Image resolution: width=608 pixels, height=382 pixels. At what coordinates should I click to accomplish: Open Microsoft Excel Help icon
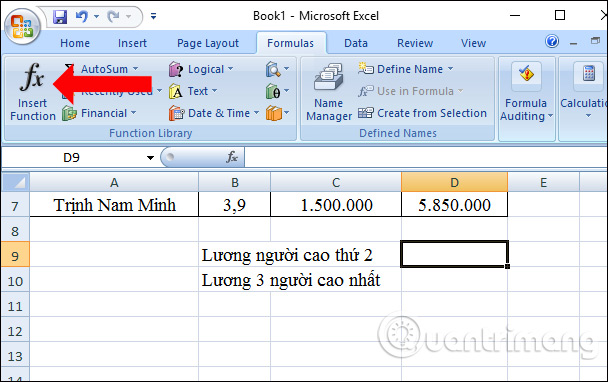tap(552, 41)
